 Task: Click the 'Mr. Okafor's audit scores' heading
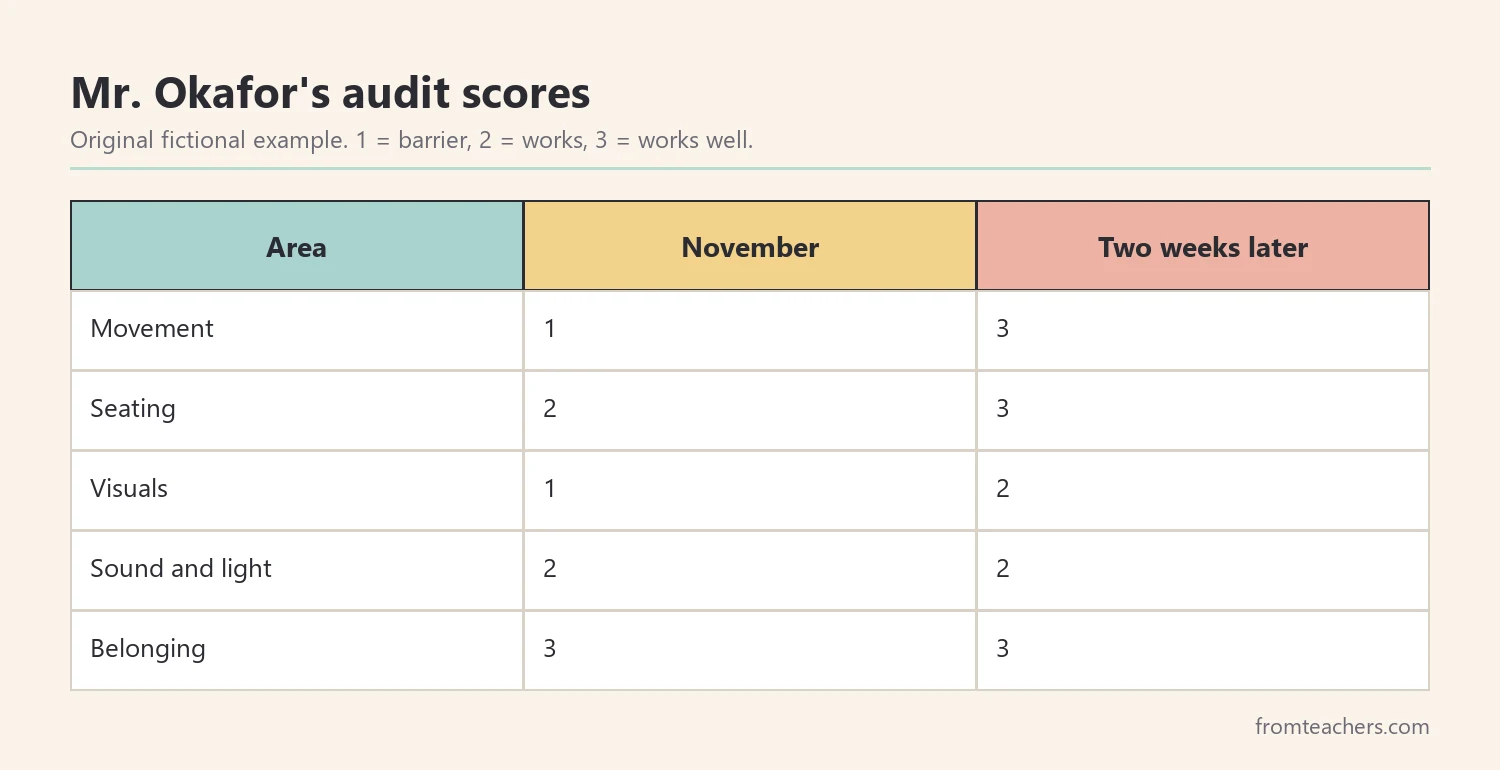coord(330,93)
